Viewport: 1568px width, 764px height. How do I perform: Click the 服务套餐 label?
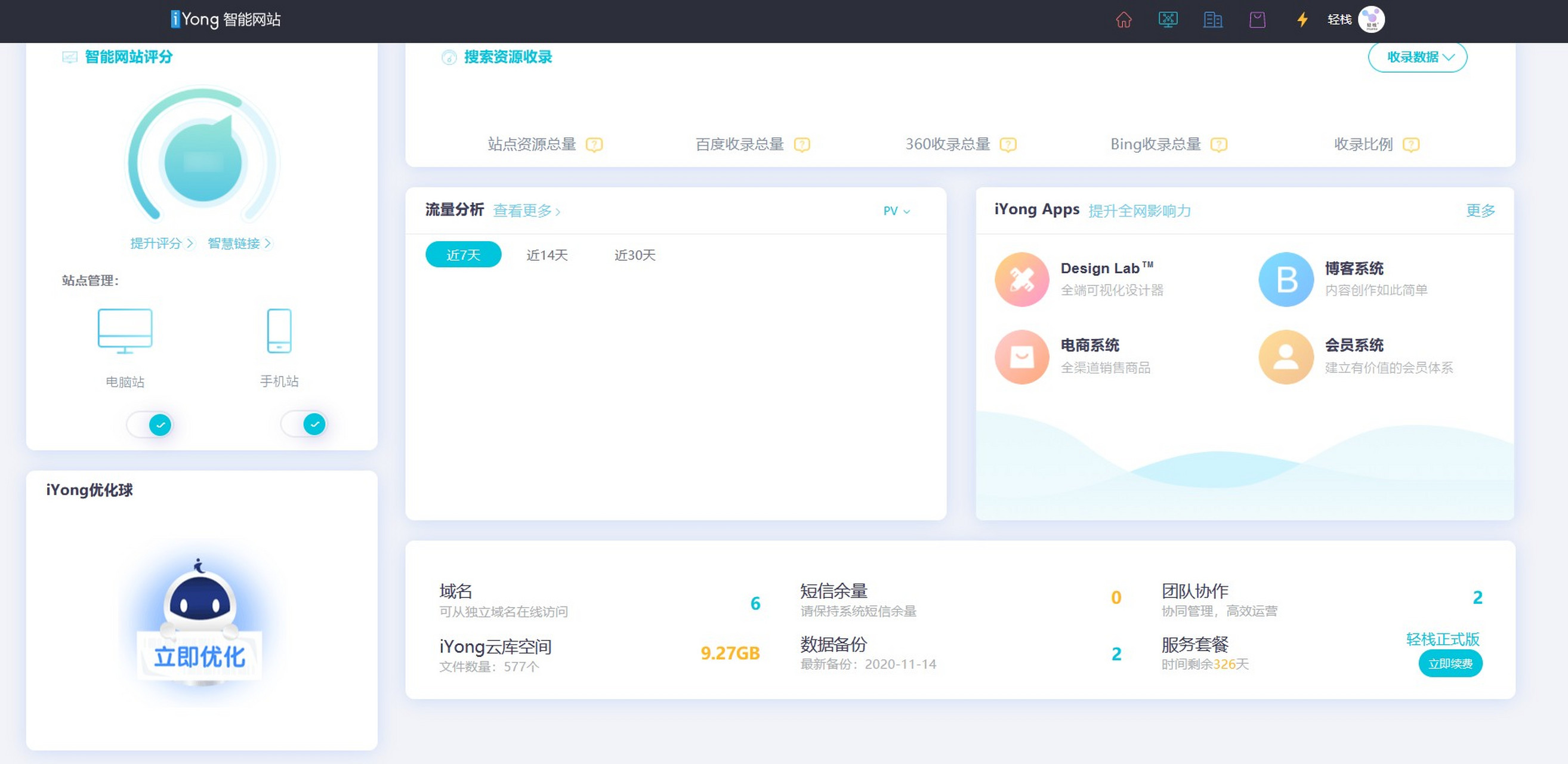pyautogui.click(x=1195, y=644)
